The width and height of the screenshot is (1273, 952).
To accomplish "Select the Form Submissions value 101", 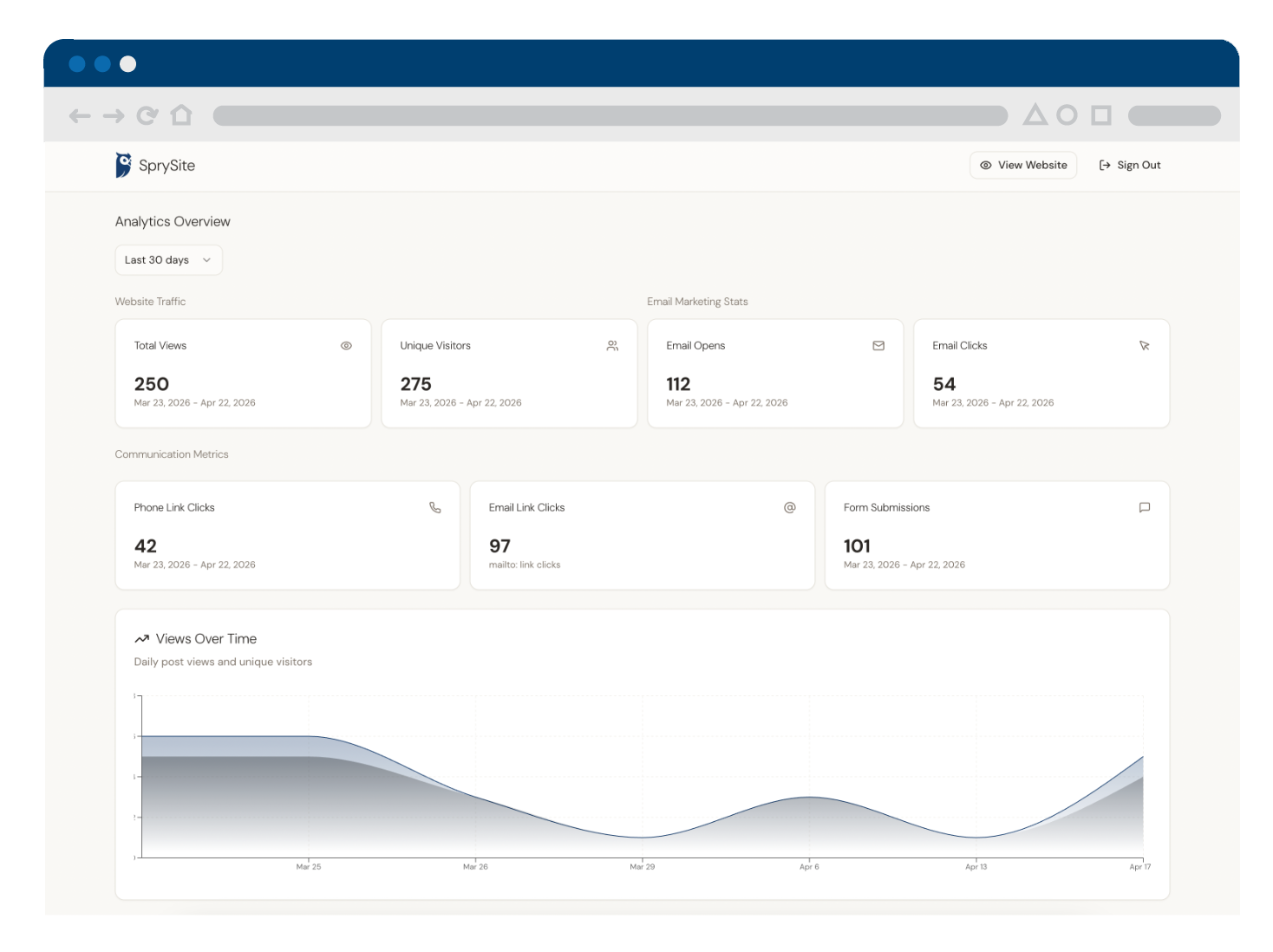I will (x=857, y=546).
